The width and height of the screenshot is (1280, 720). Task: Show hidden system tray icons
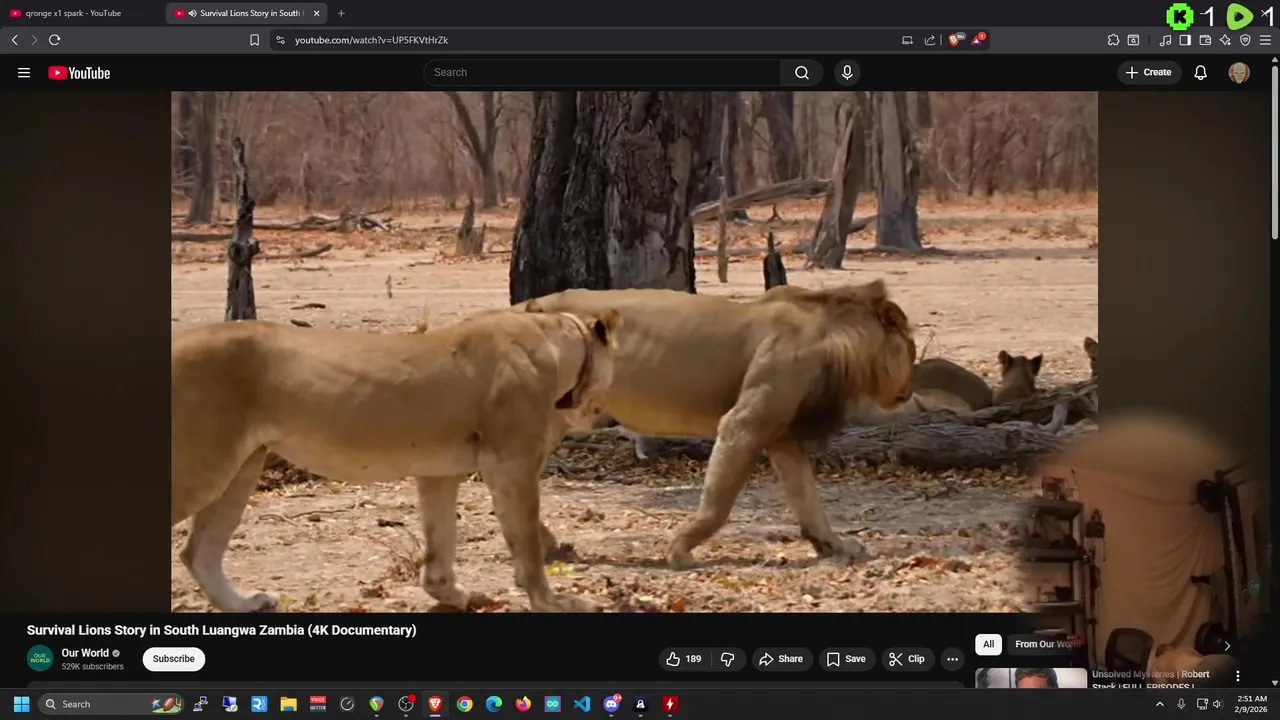point(1160,704)
